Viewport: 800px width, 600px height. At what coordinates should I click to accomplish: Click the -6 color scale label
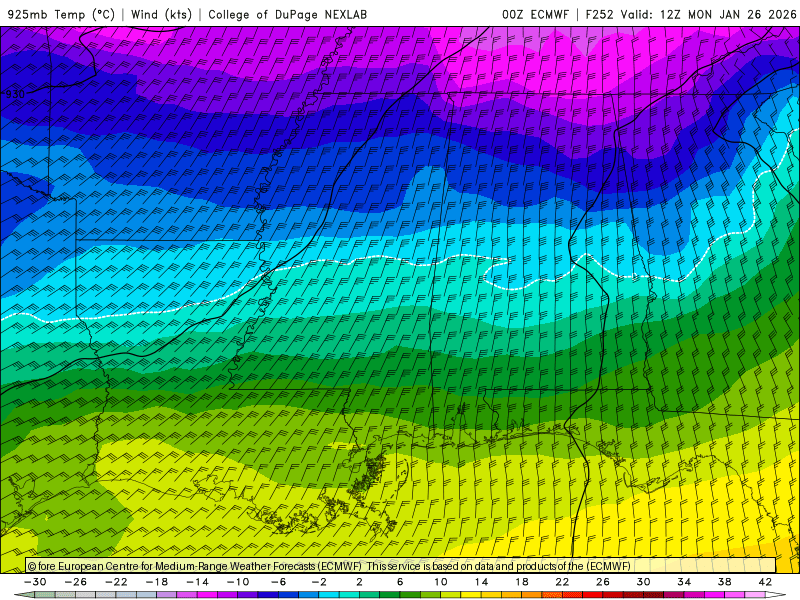point(278,582)
